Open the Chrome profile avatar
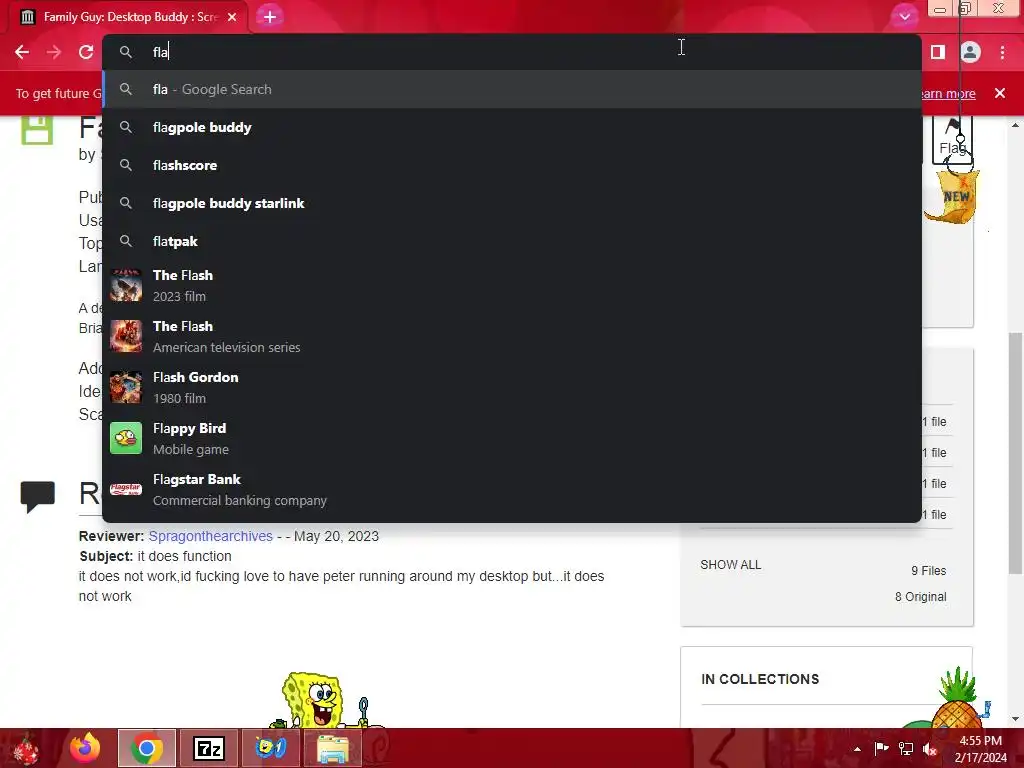 [970, 52]
